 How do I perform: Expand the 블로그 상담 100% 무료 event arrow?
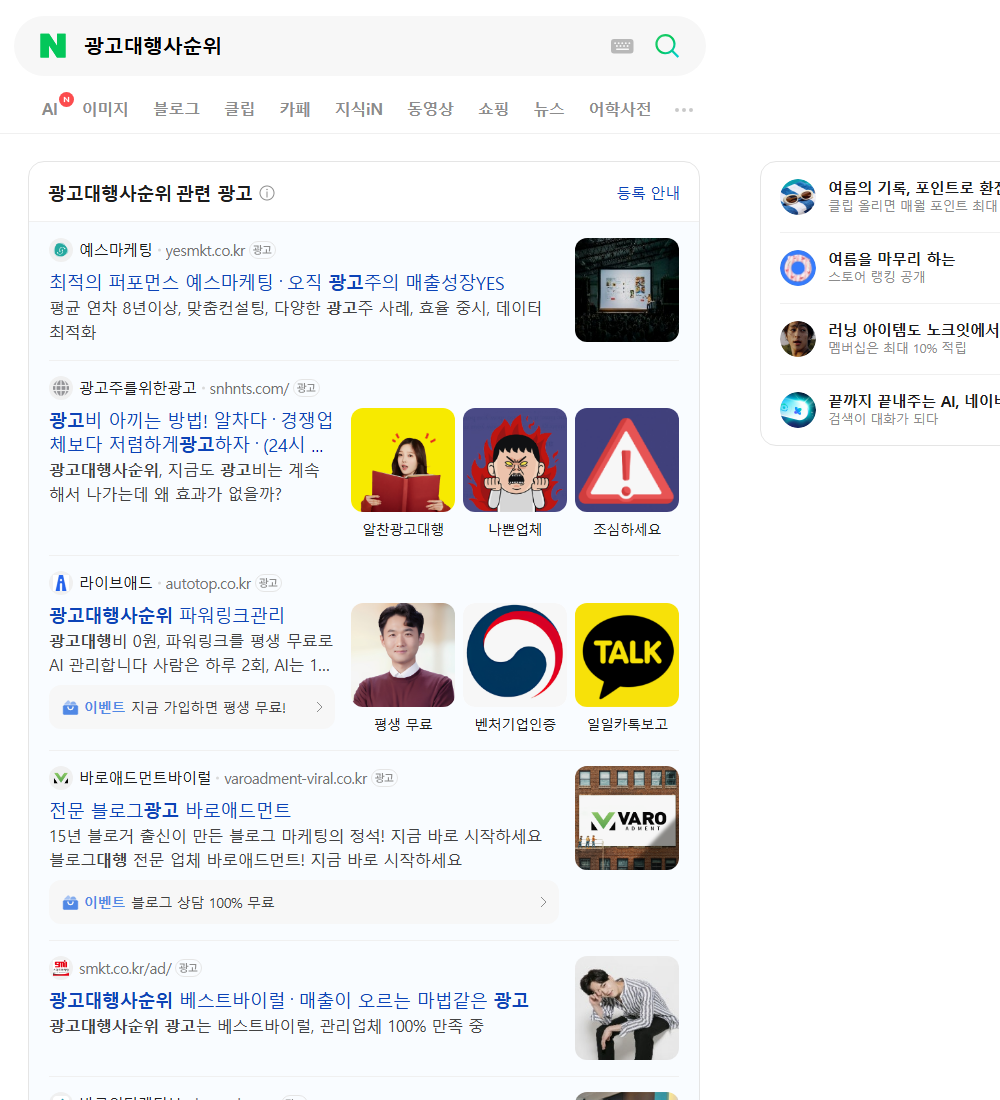543,902
